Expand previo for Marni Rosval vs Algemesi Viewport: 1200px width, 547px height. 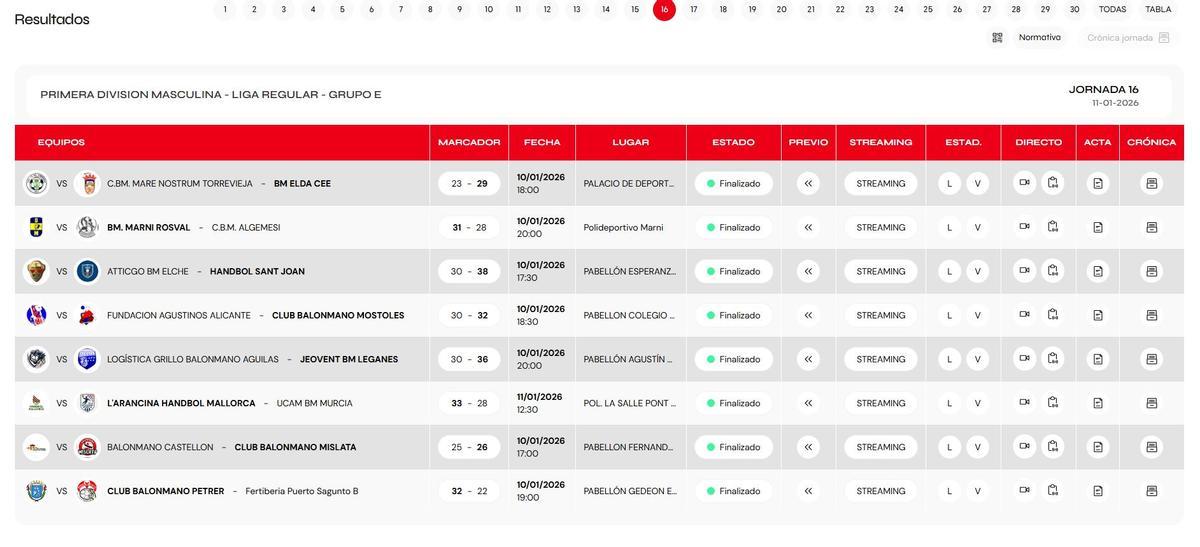pos(808,227)
